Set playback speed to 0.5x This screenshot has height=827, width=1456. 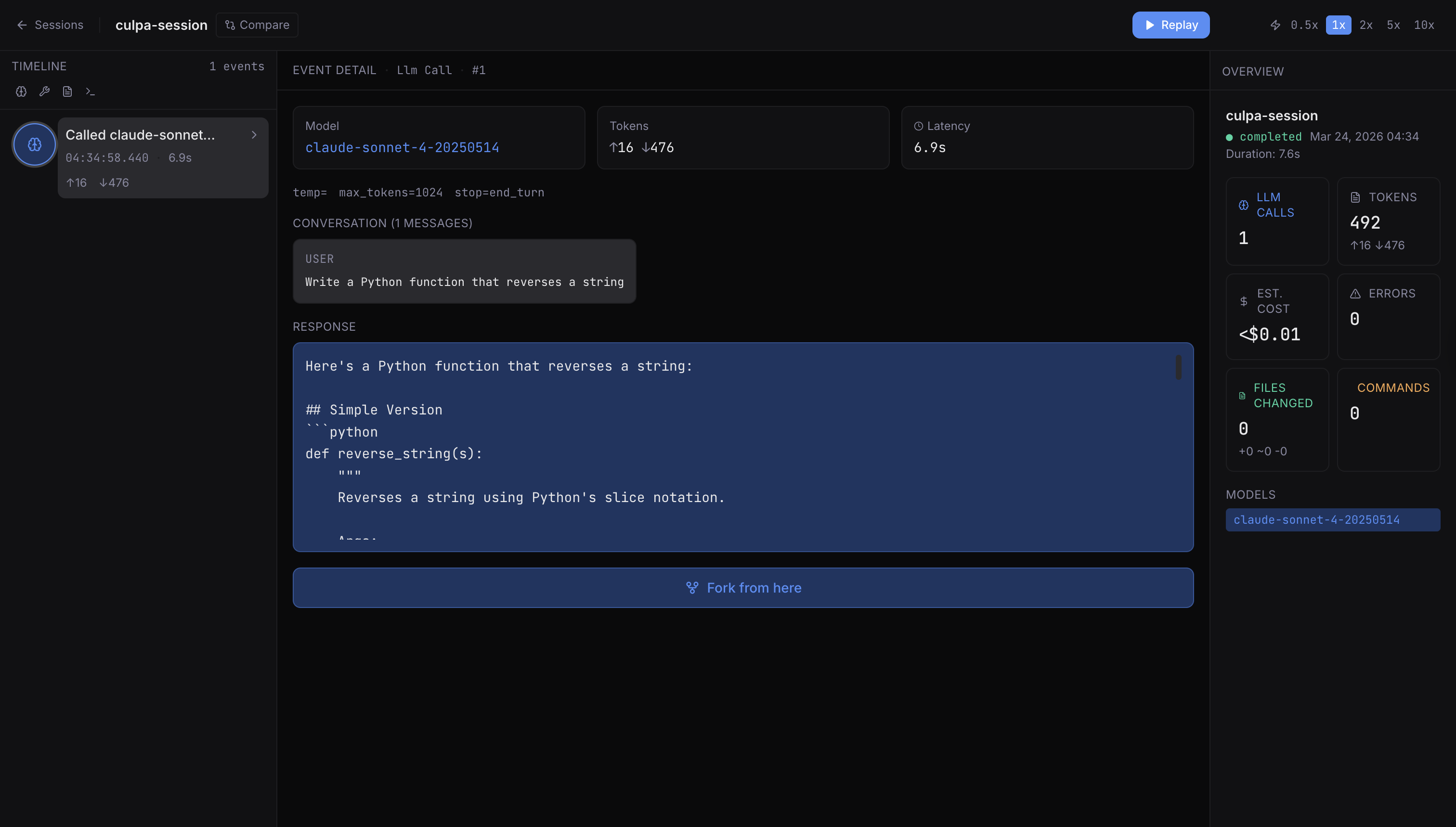[x=1304, y=25]
